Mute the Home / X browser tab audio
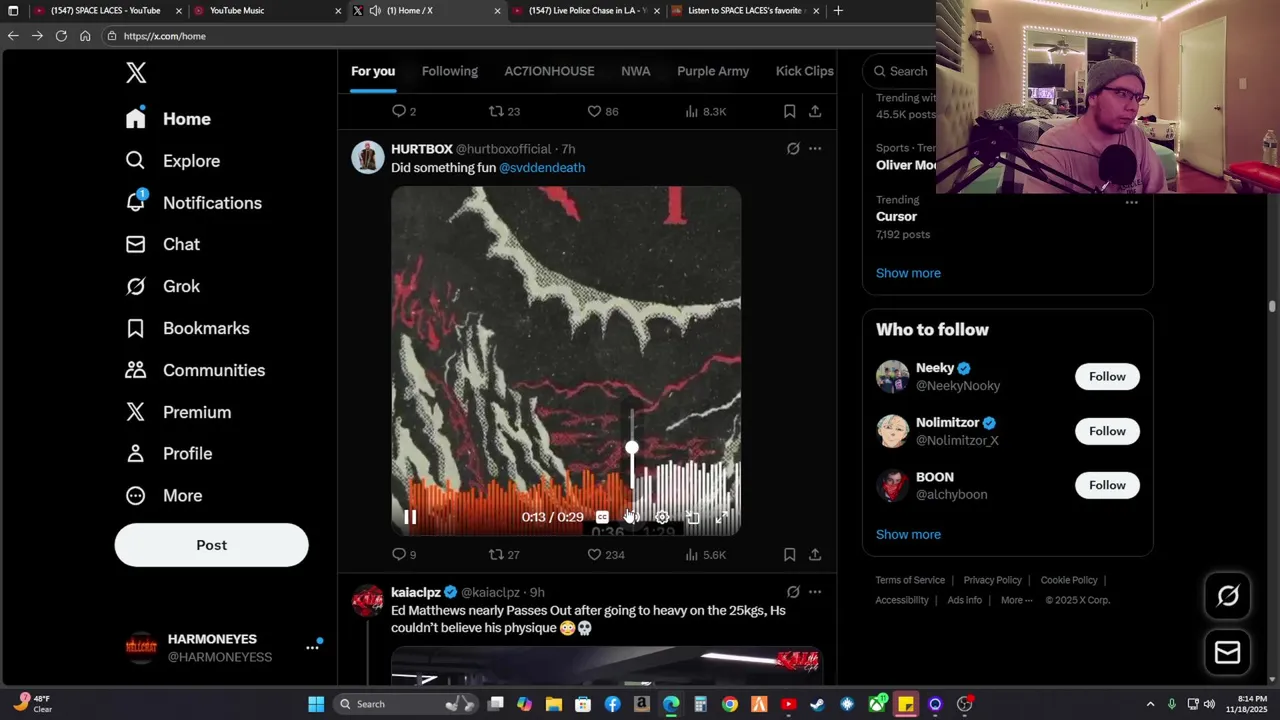Screen dimensions: 1280x720 (375, 11)
